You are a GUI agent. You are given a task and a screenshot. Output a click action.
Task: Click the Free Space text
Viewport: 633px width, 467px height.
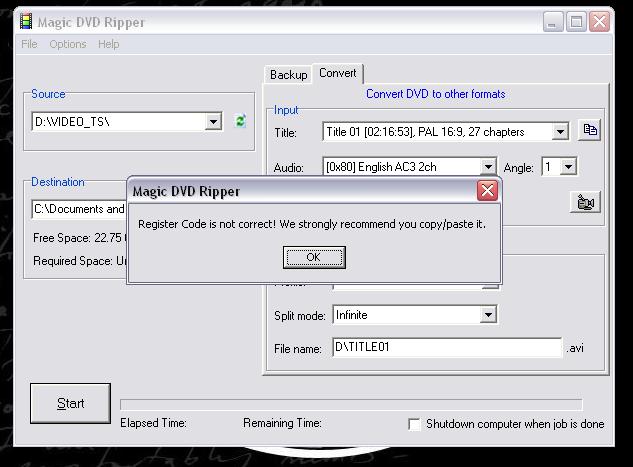80,238
